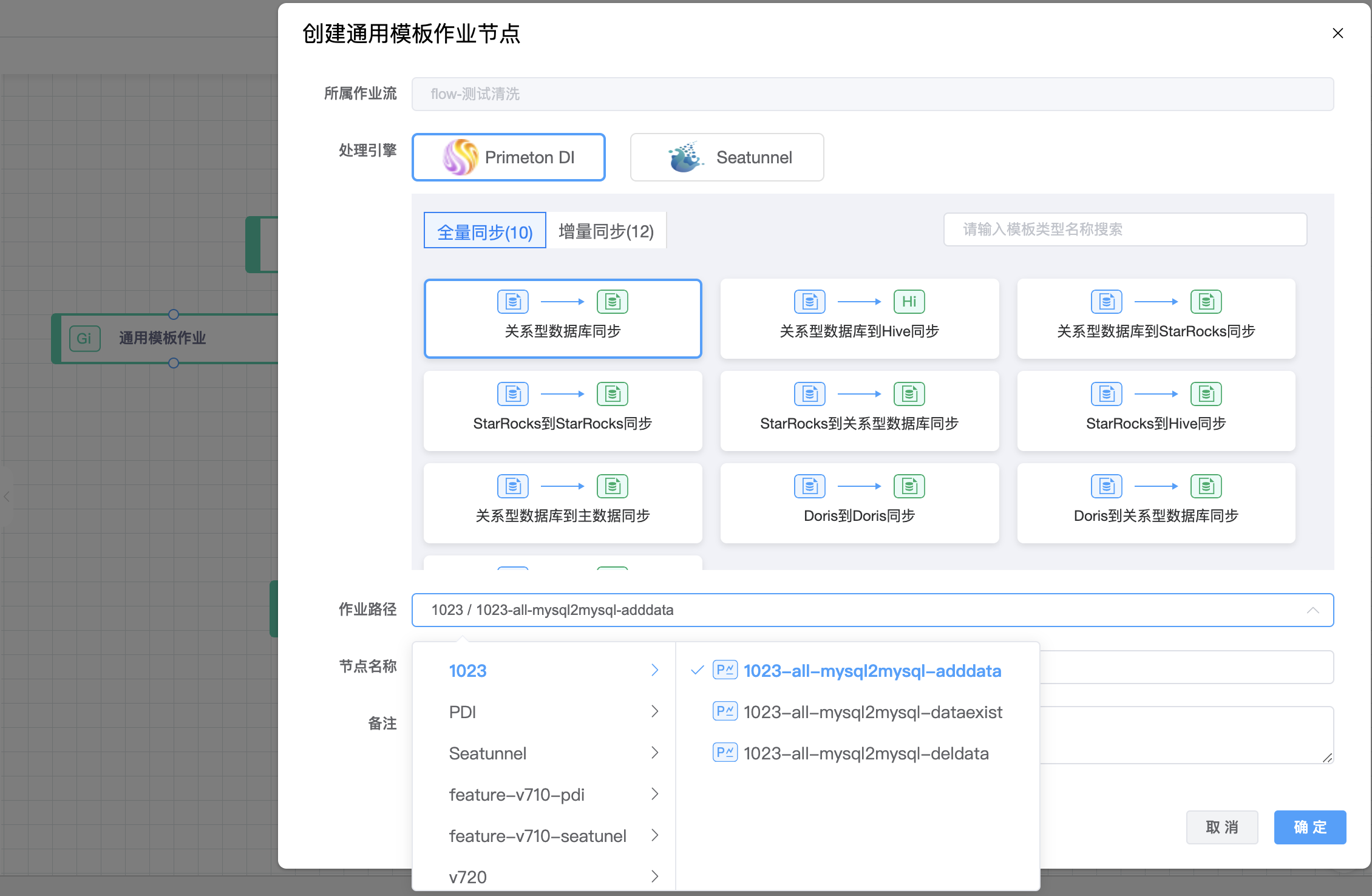Image resolution: width=1372 pixels, height=896 pixels.
Task: Click the Seatunnel logo icon
Action: pos(685,157)
